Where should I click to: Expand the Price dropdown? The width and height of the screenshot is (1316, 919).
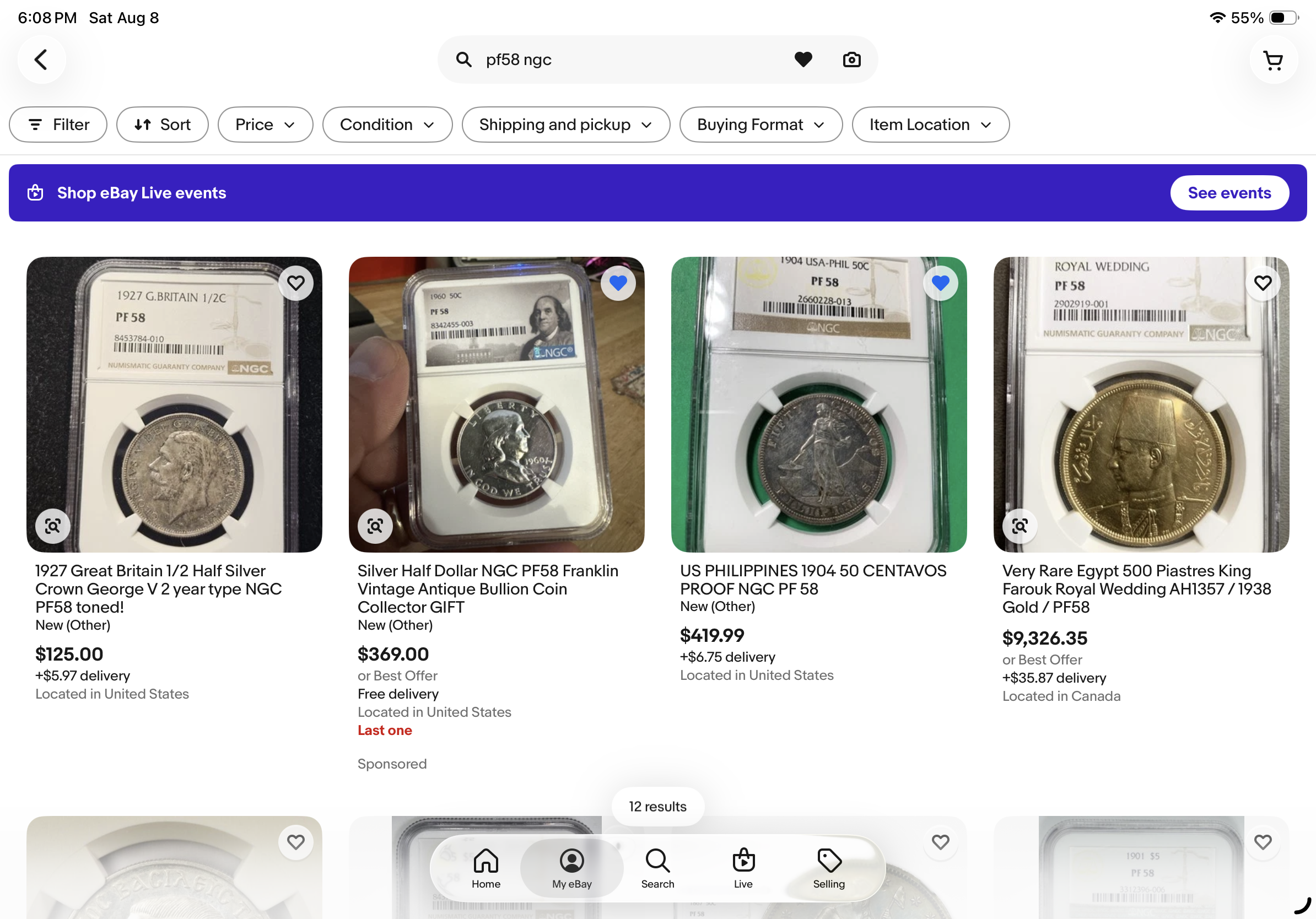coord(266,125)
